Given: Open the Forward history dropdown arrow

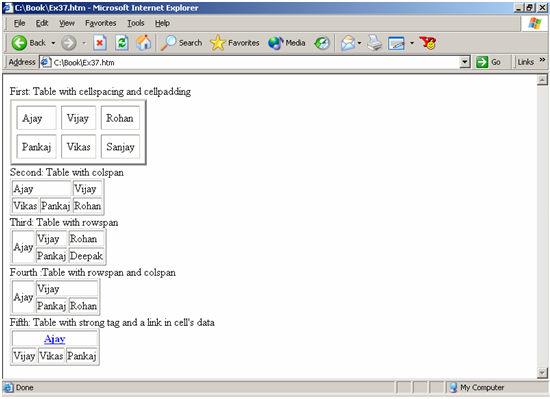Looking at the screenshot, I should coord(84,43).
